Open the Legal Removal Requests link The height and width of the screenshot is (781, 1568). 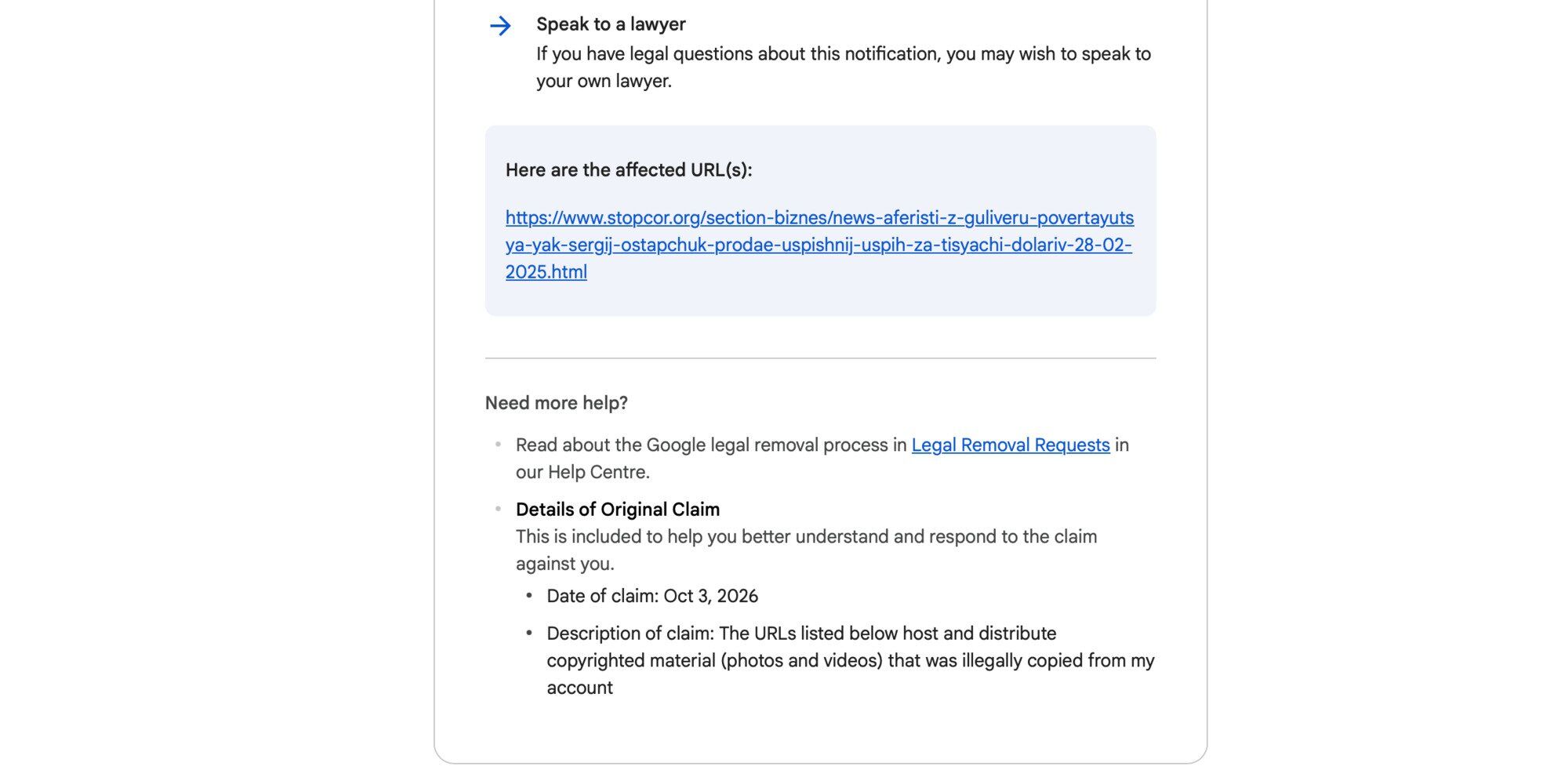(1011, 445)
